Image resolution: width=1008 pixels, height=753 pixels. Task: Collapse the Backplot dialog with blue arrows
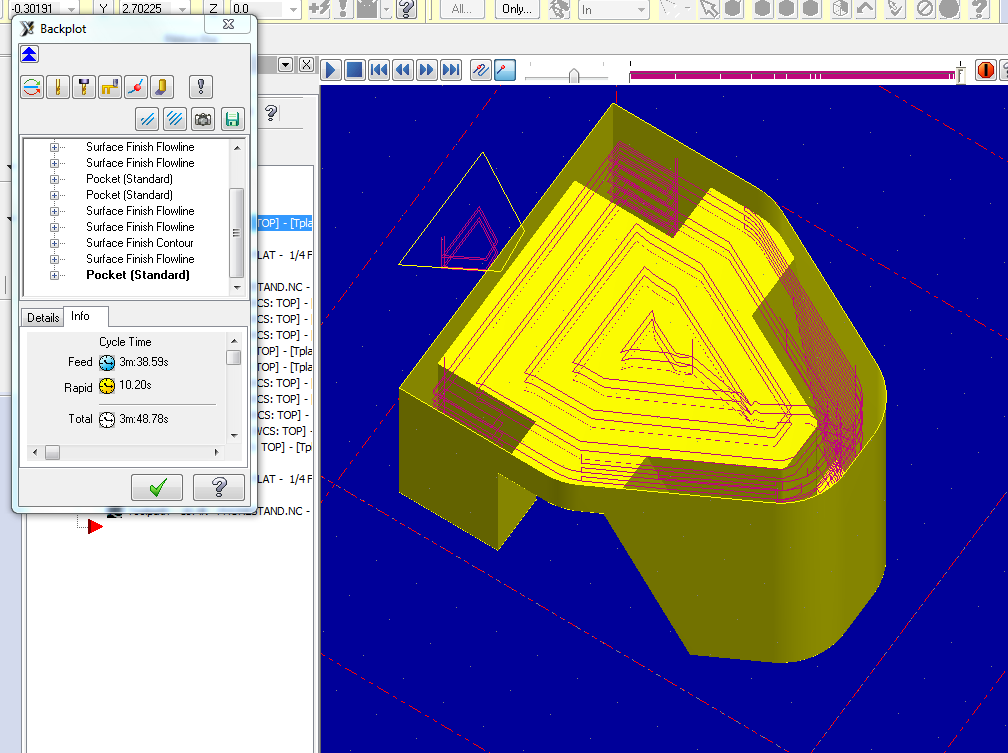click(30, 54)
